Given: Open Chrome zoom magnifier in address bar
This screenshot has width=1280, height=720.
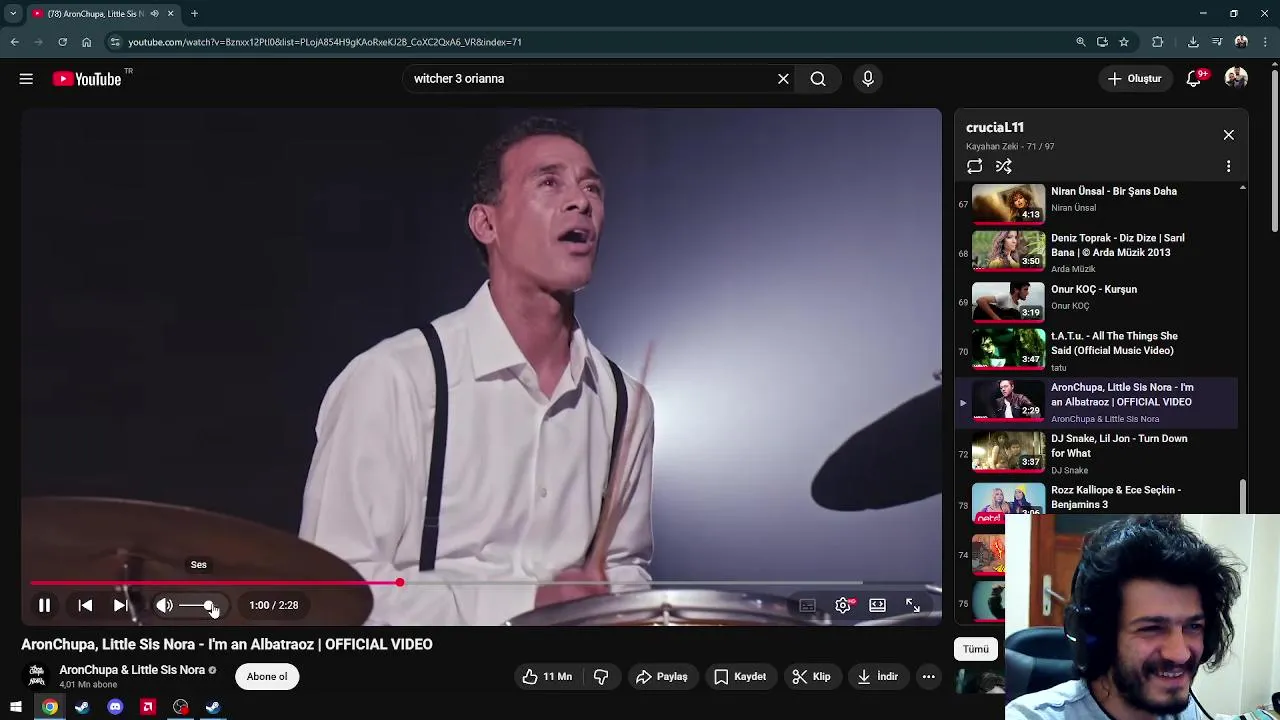Looking at the screenshot, I should click(x=1081, y=42).
